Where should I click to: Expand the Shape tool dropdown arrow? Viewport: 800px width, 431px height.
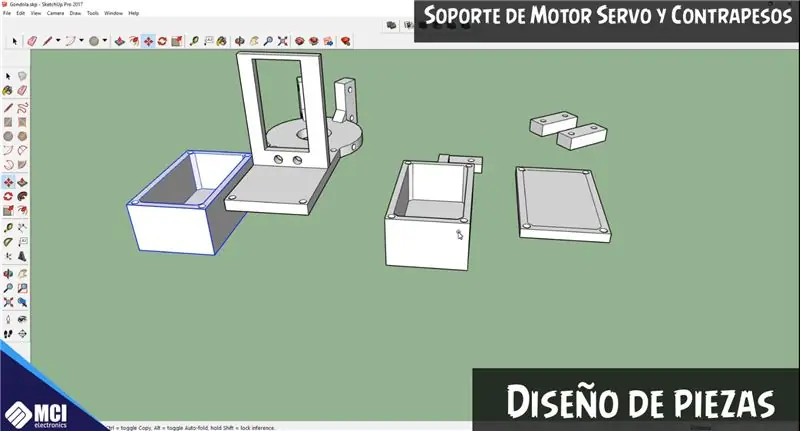(x=105, y=40)
